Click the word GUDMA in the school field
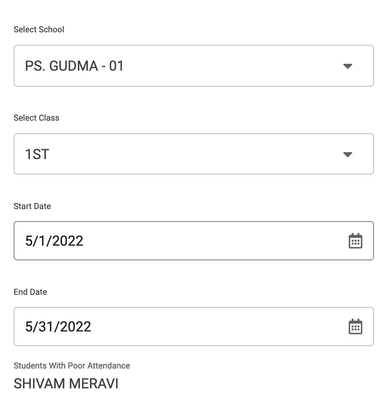Image resolution: width=385 pixels, height=400 pixels. [x=74, y=66]
